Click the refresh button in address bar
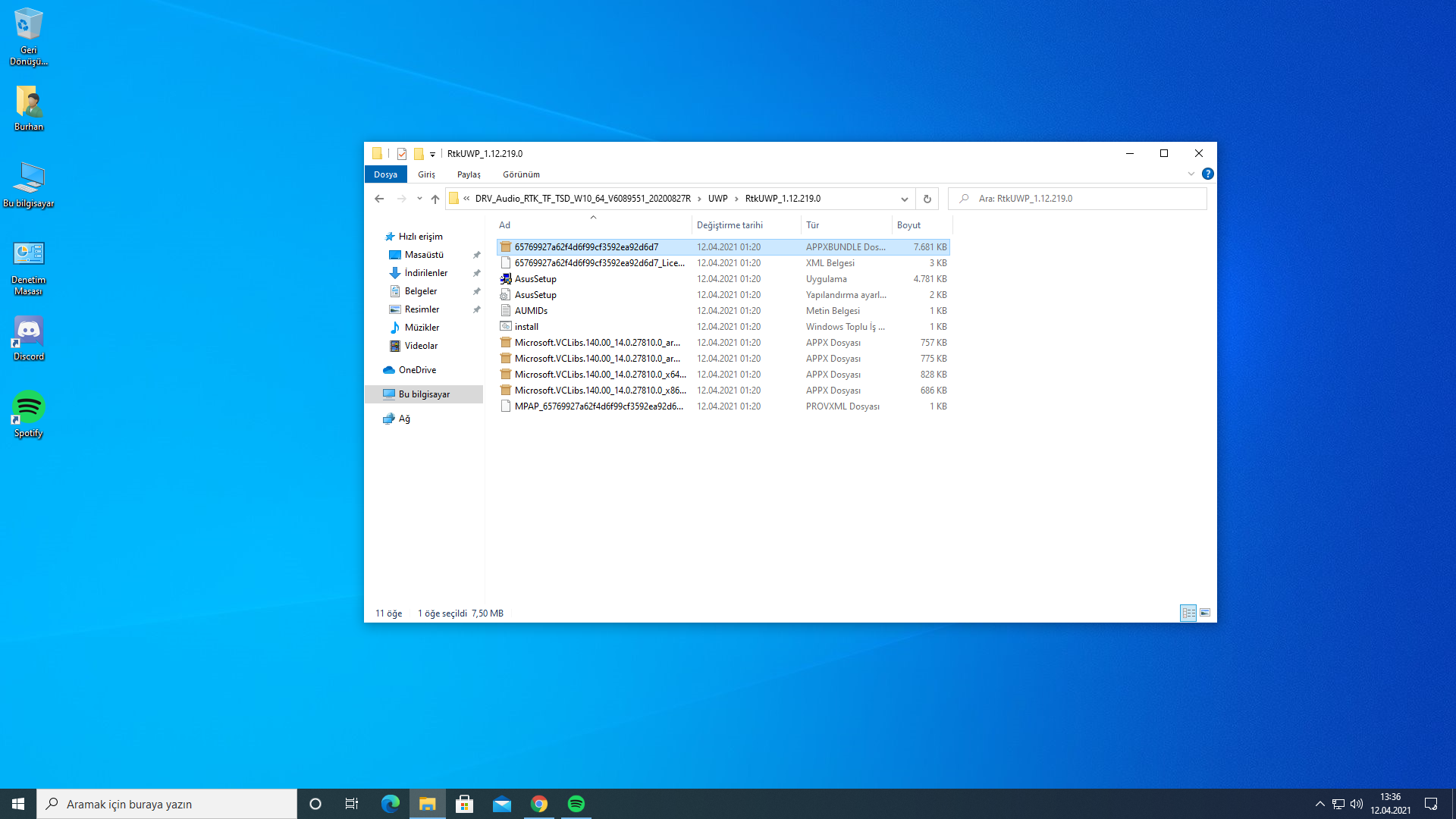 [x=927, y=199]
